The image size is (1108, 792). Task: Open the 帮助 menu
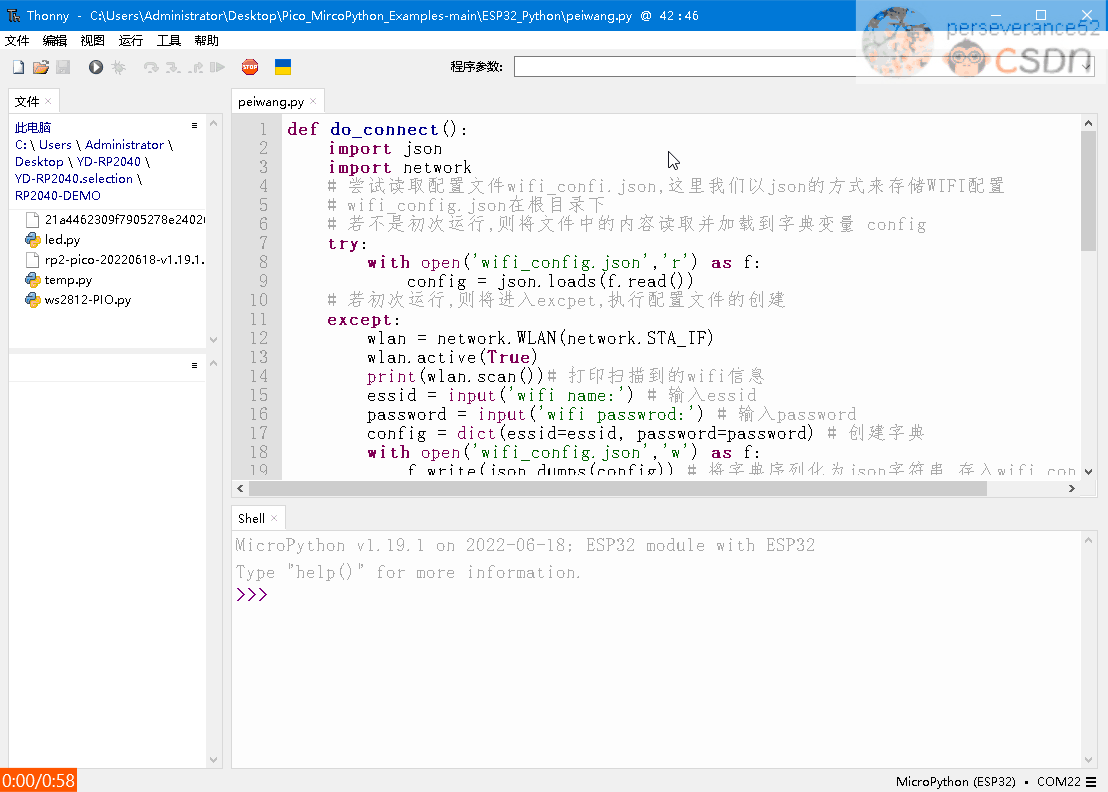(x=206, y=40)
